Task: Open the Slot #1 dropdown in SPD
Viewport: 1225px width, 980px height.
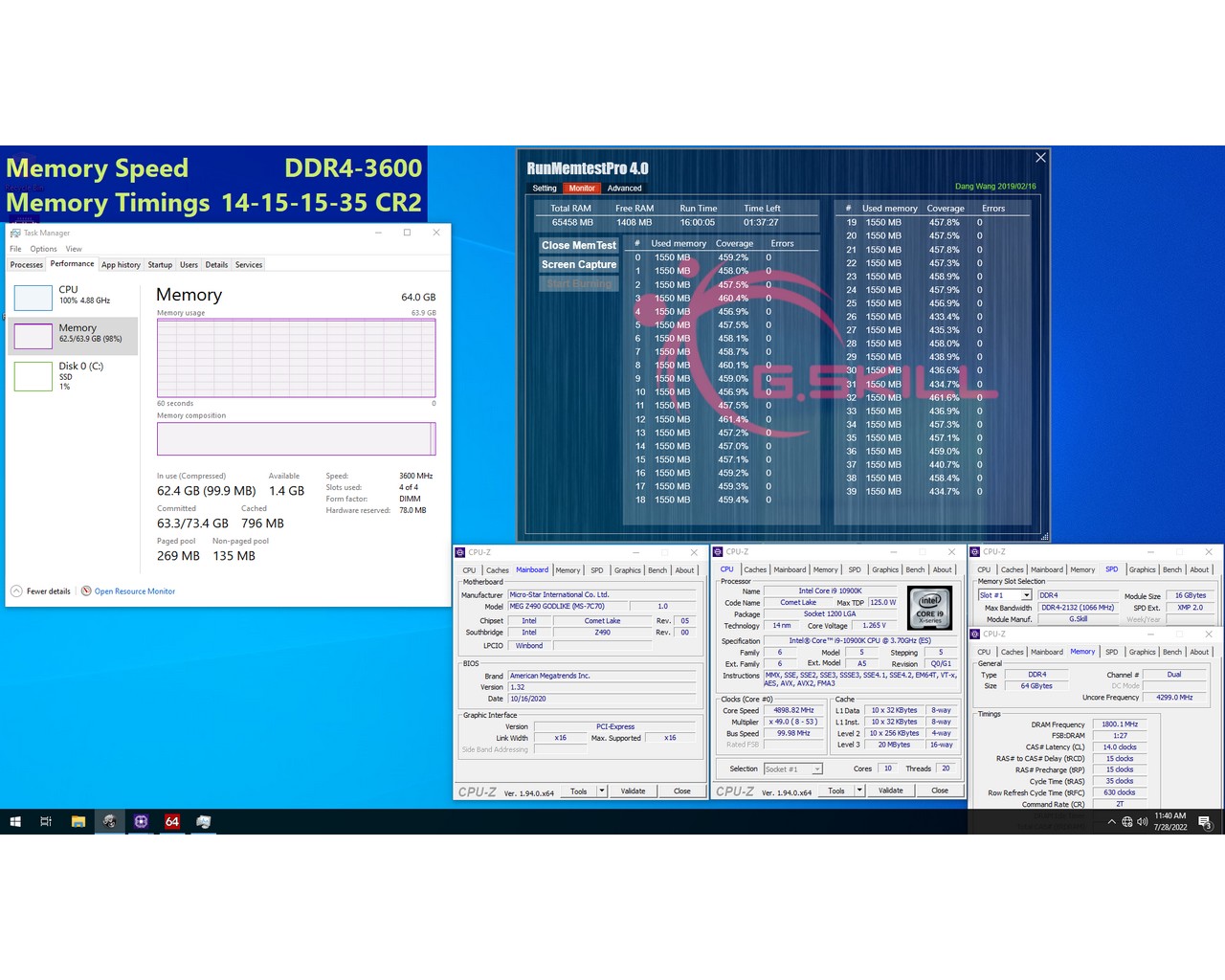Action: click(x=1026, y=595)
